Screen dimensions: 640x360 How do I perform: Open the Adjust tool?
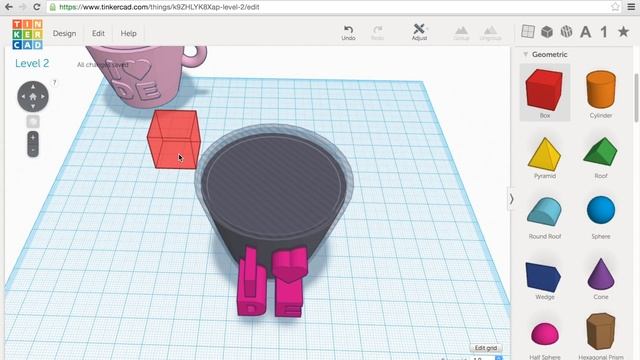[x=419, y=32]
